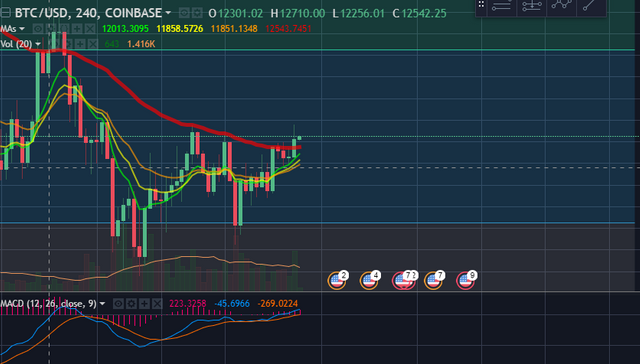Image resolution: width=640 pixels, height=364 pixels.
Task: Click the BTC/USD, 240, COINBASE title
Action: point(88,13)
